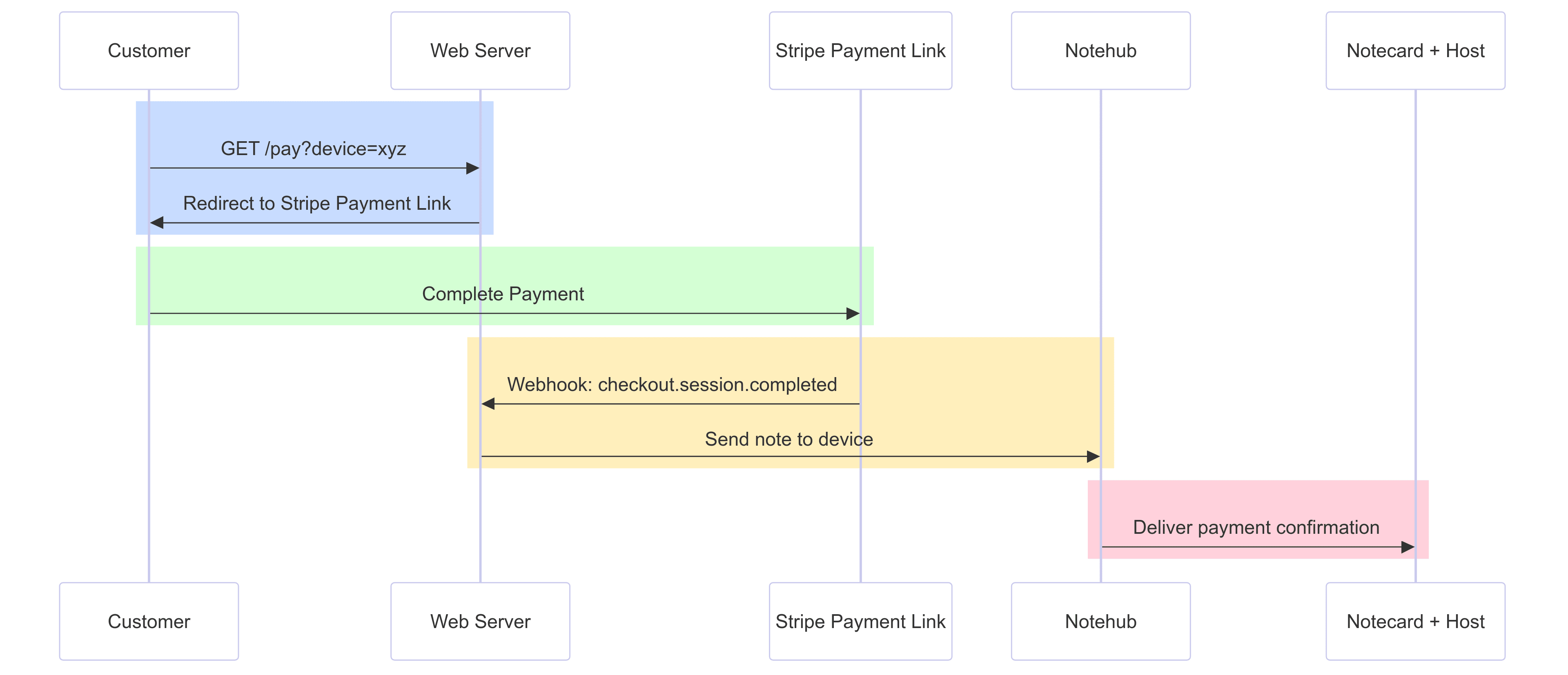The image size is (1568, 675).
Task: Click the bottom Notehub participant box
Action: tap(1100, 622)
